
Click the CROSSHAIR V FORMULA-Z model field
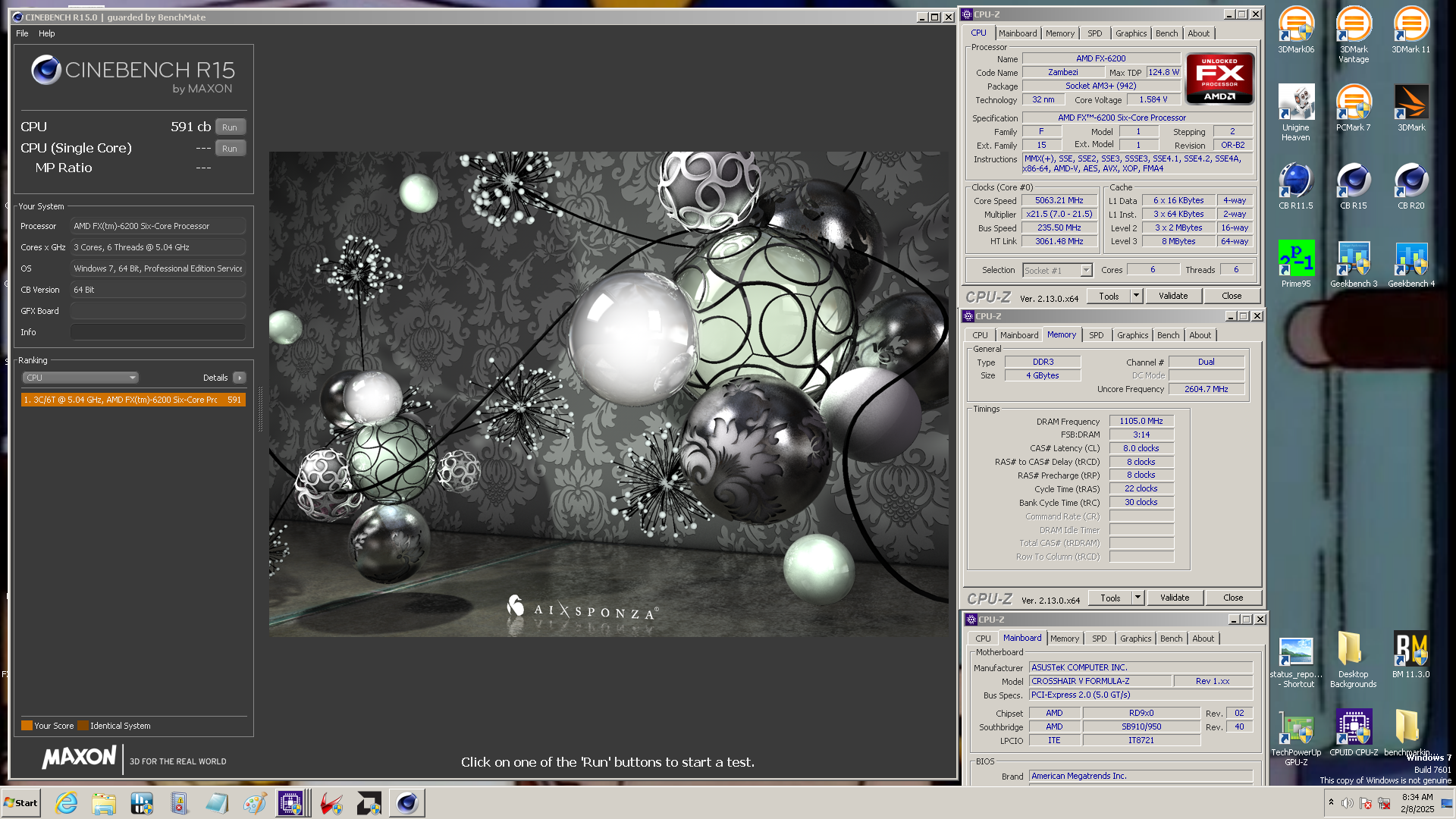(1100, 681)
